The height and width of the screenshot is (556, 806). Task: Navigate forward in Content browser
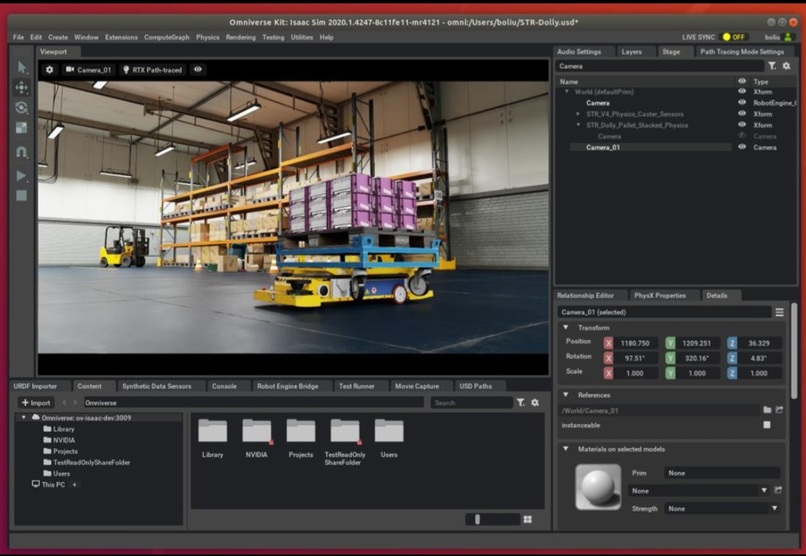pos(75,403)
